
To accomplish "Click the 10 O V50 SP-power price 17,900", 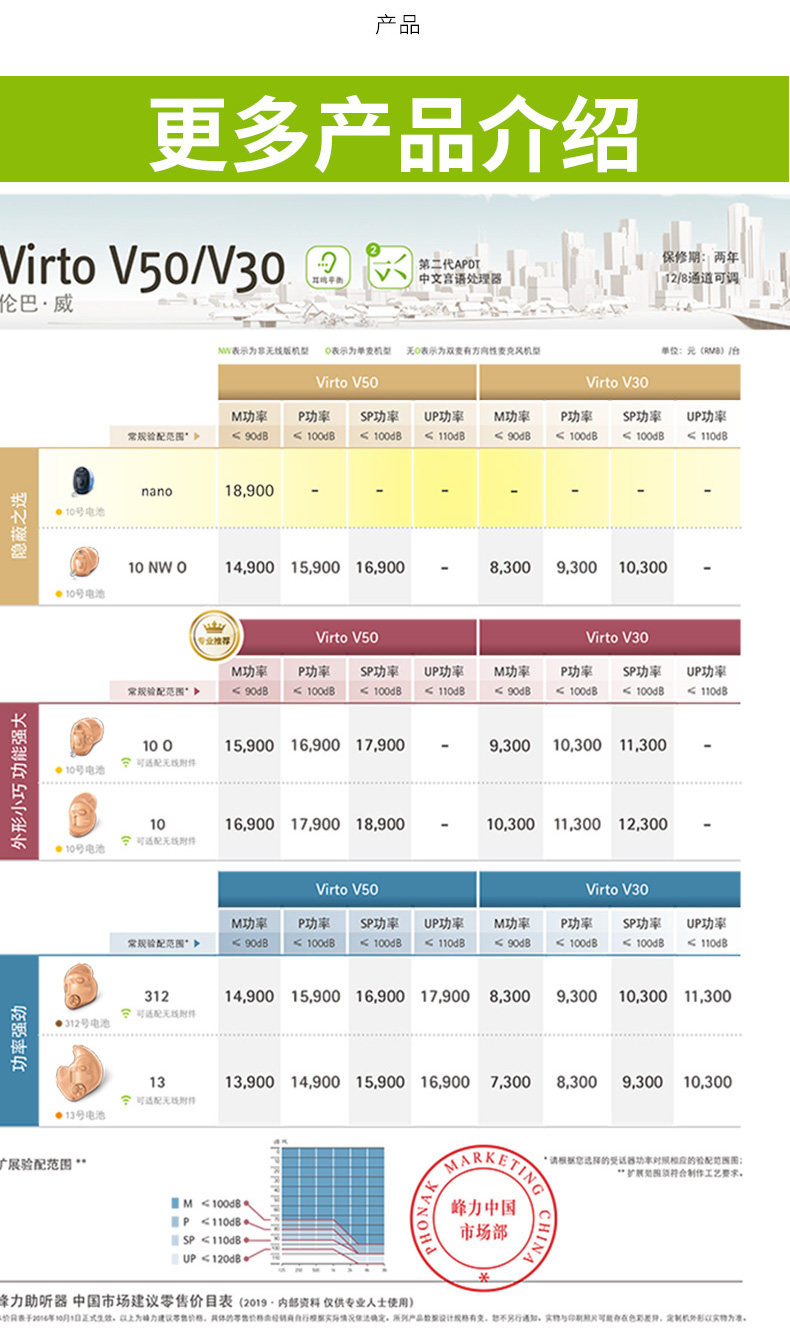I will 380,745.
